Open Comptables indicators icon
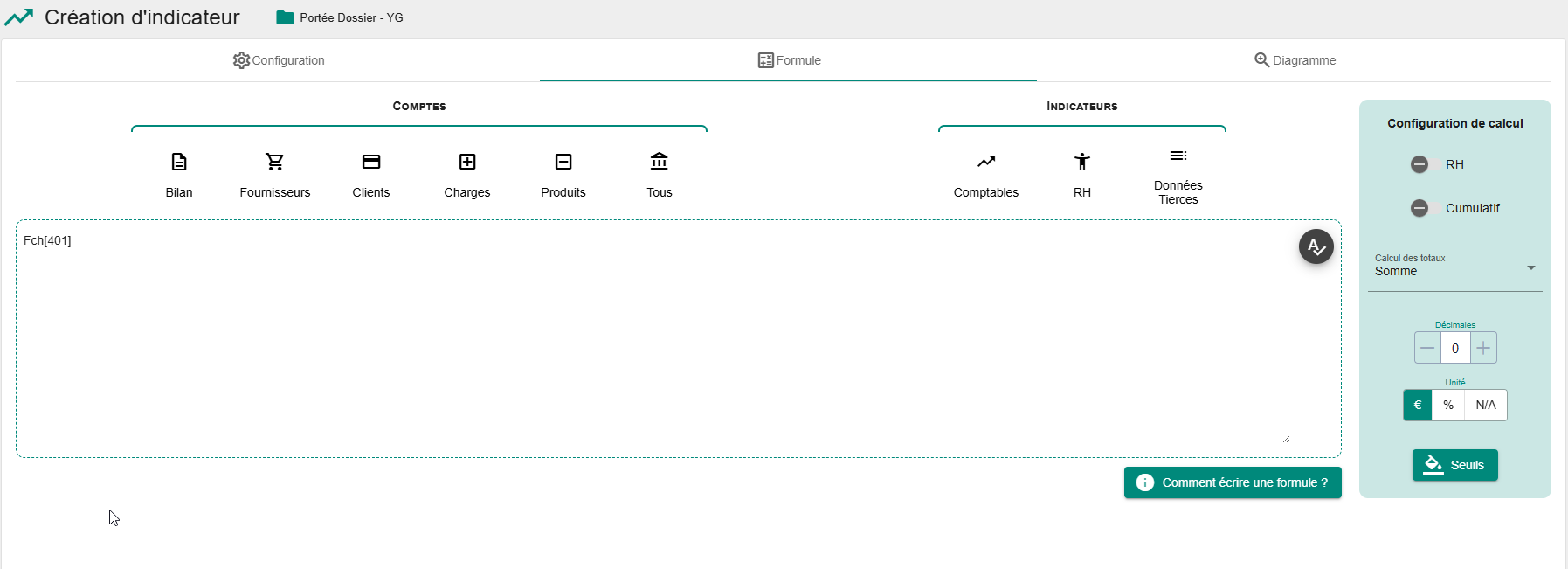Viewport: 1568px width, 569px height. point(986,162)
